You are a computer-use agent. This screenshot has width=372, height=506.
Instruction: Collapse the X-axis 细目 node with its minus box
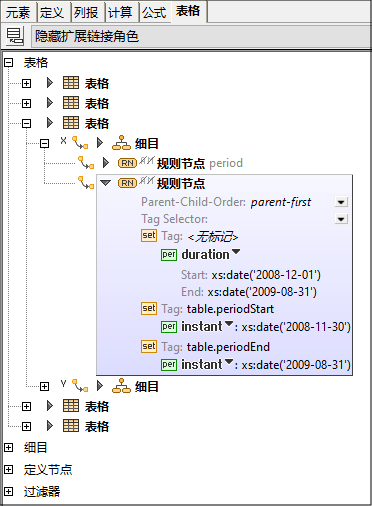[x=44, y=144]
